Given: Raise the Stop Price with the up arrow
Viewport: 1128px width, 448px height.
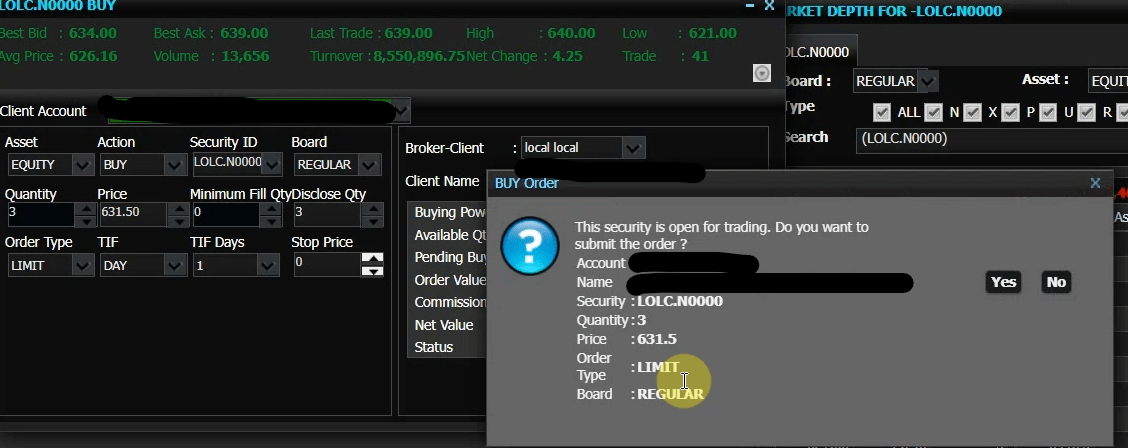Looking at the screenshot, I should coord(372,258).
